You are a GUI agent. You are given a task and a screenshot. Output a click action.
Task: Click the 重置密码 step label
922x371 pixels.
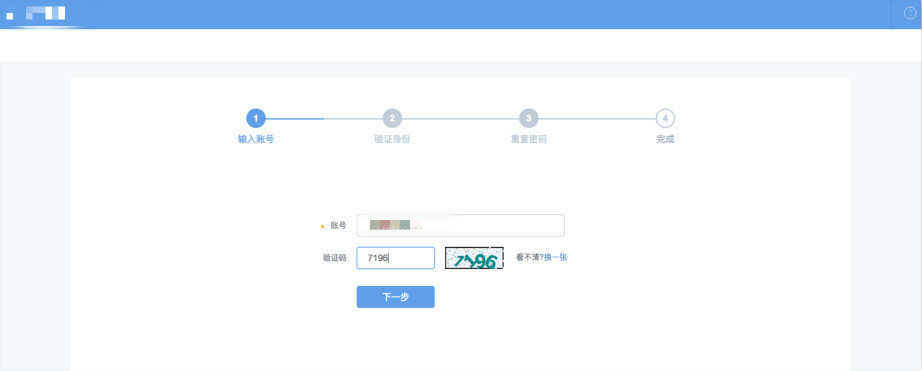pos(529,140)
